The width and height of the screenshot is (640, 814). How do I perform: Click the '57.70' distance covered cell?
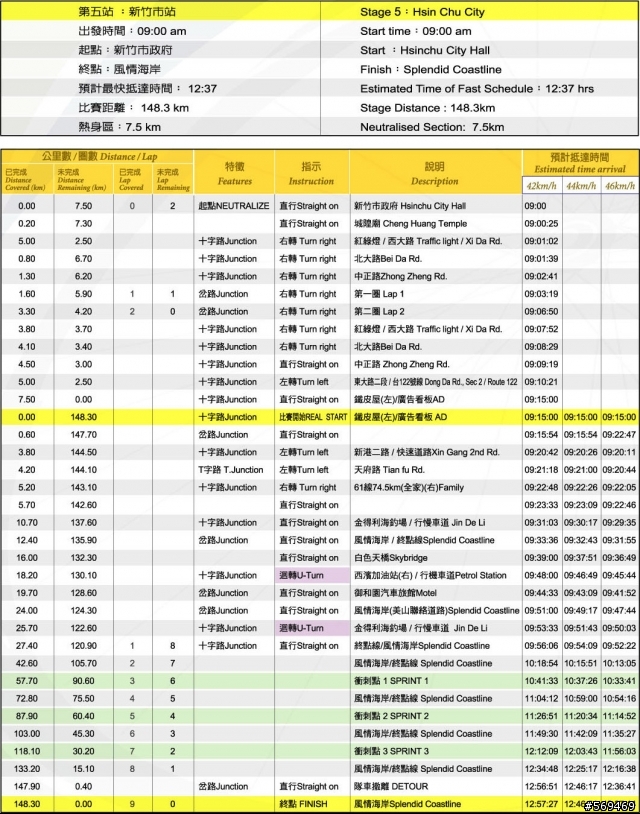point(26,681)
